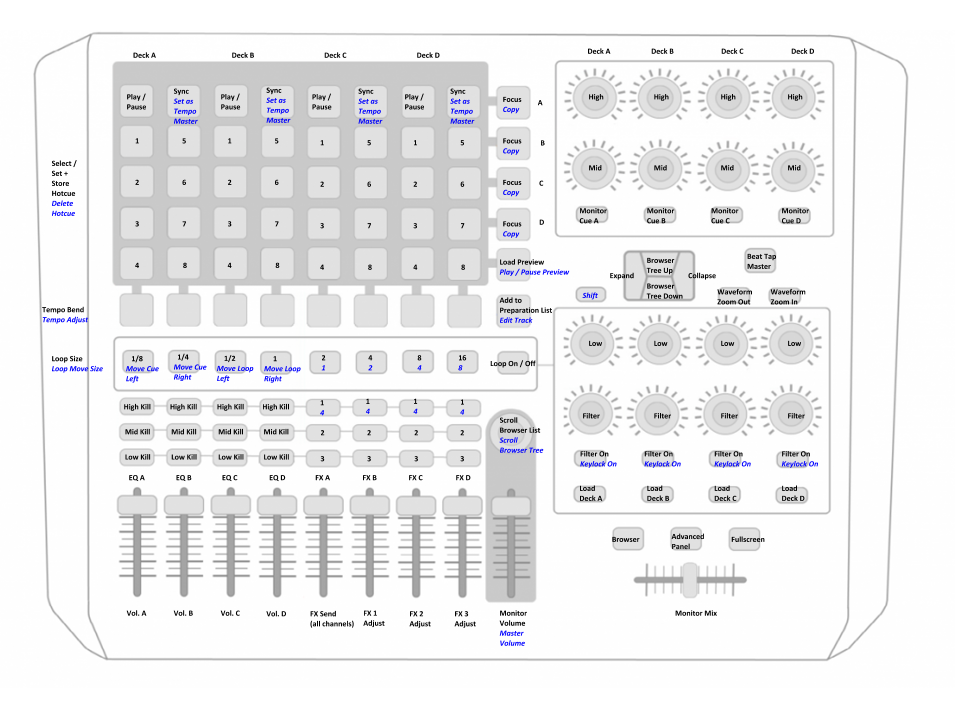Enable Monitor Cue A
The image size is (960, 720).
click(592, 216)
